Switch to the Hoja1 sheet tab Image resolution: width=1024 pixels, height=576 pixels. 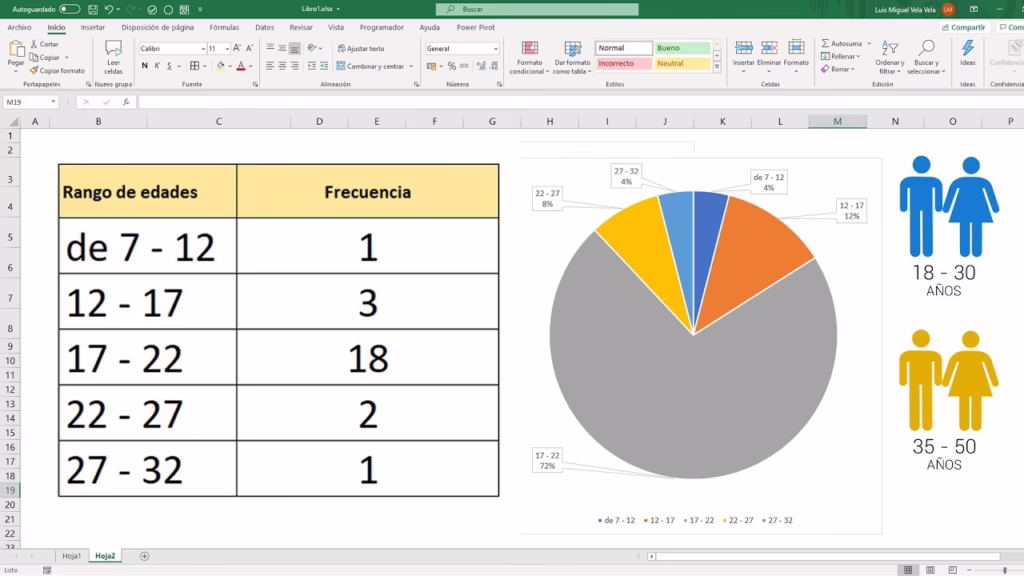(71, 556)
